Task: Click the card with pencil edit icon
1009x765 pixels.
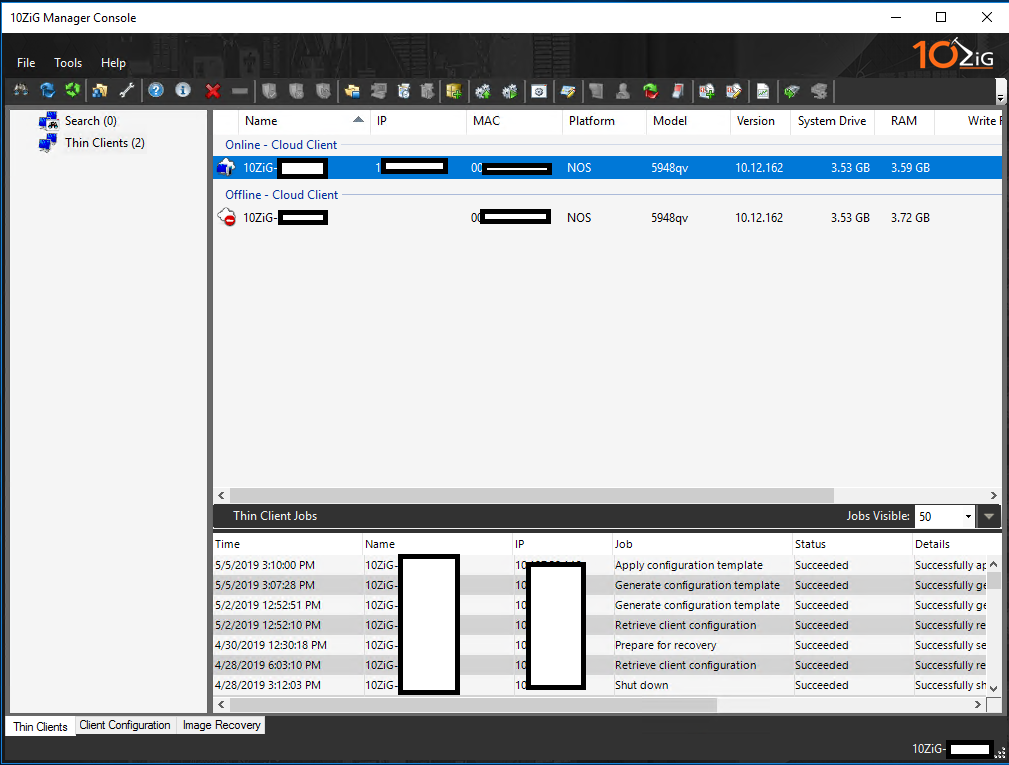Action: point(568,91)
